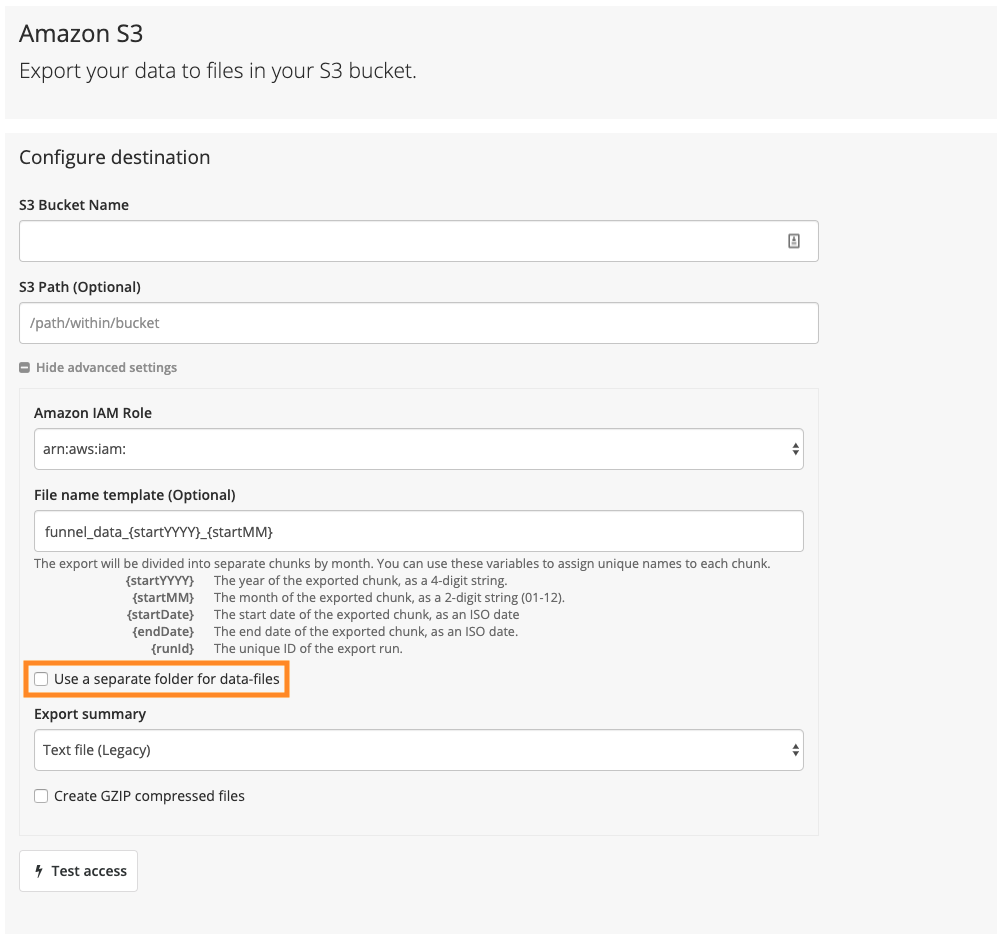The image size is (1003, 939).
Task: Click the Export summary label
Action: 90,714
